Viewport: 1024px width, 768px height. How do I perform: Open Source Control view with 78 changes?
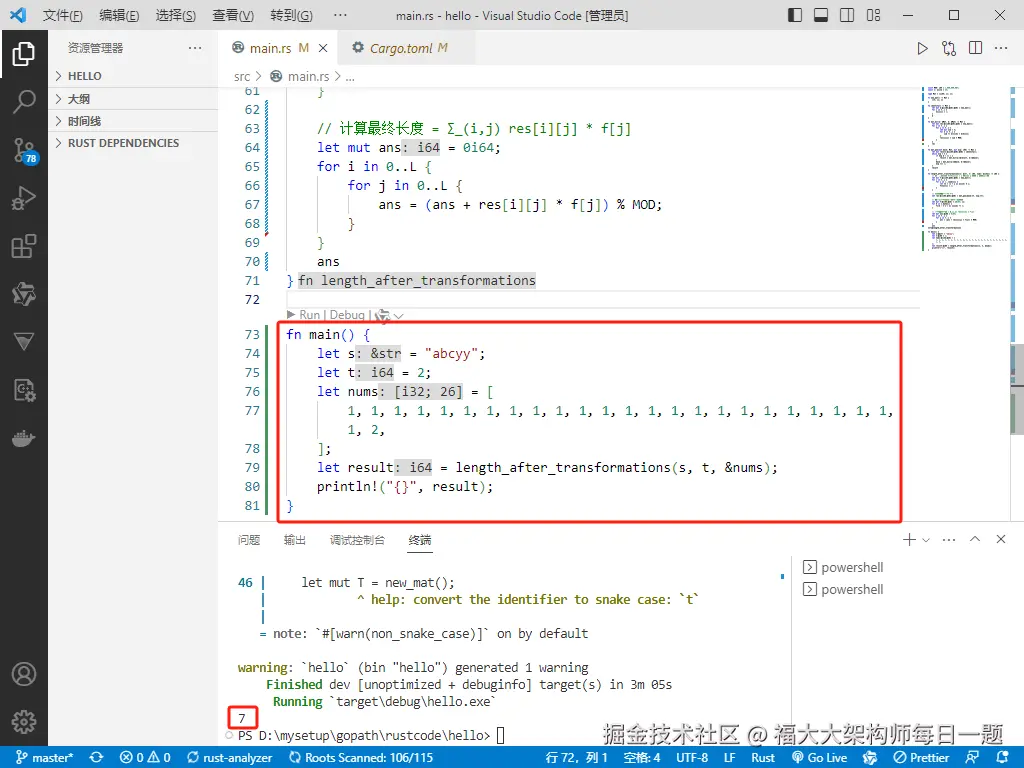tap(25, 150)
